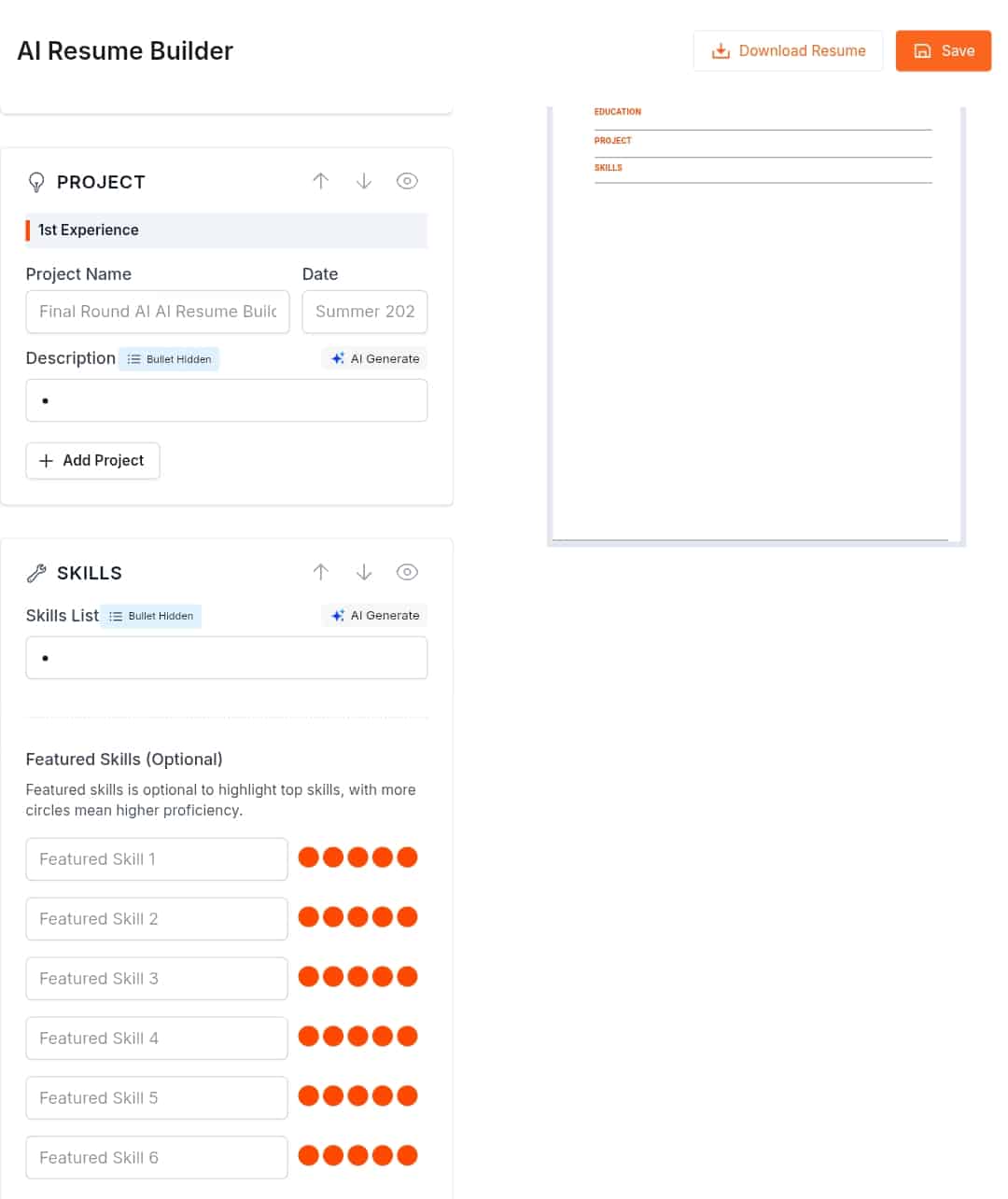Toggle Bullet Hidden for project Description
This screenshot has width=1008, height=1199.
click(x=169, y=359)
